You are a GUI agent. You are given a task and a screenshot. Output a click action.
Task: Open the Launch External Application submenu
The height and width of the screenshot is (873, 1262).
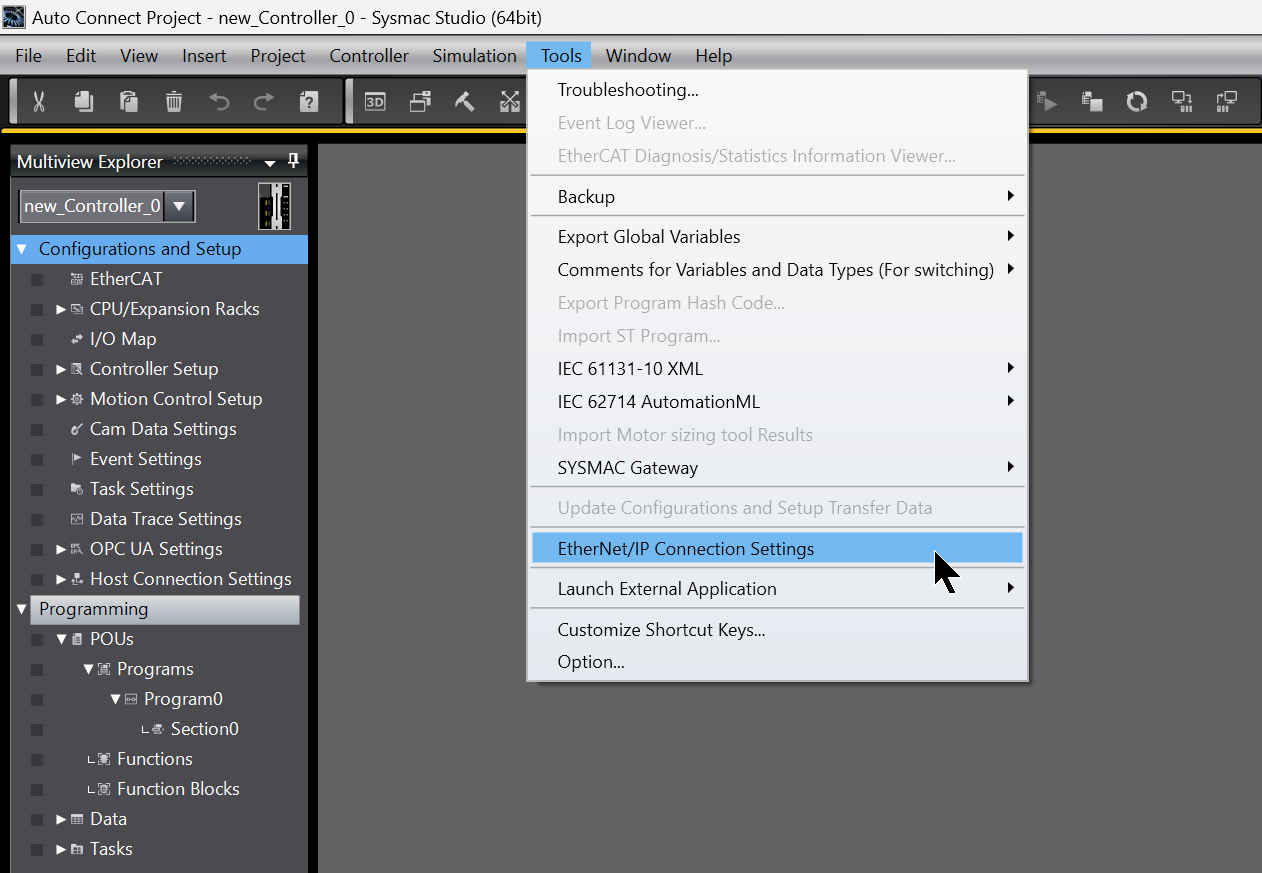(777, 589)
